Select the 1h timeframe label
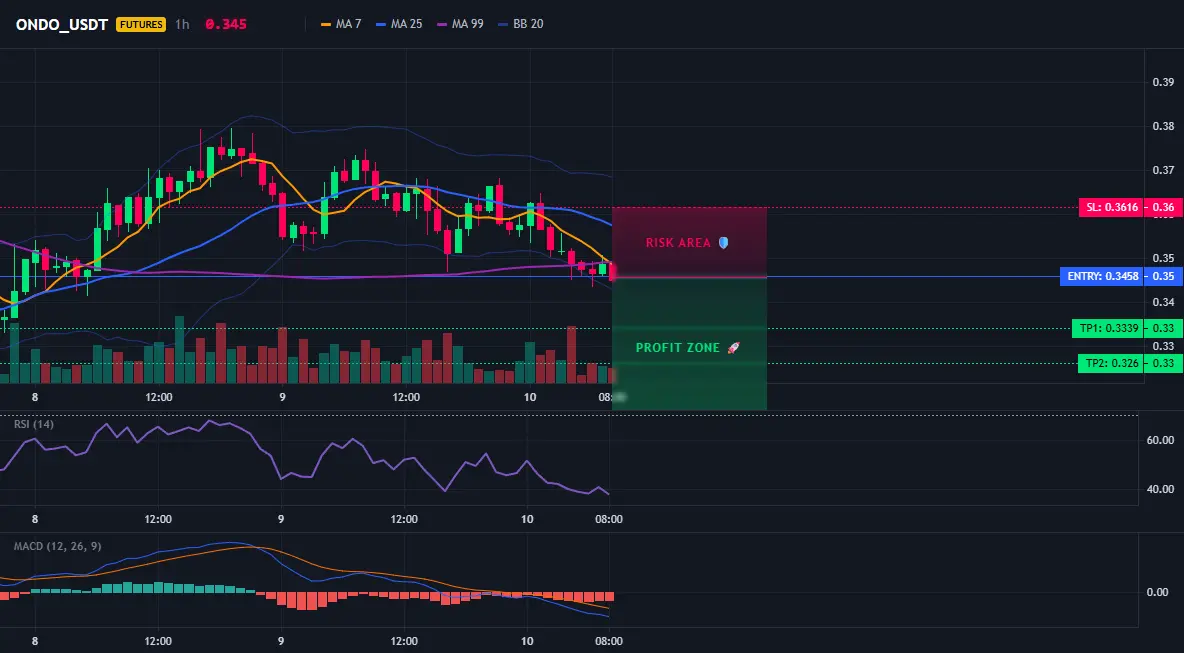 click(x=182, y=24)
